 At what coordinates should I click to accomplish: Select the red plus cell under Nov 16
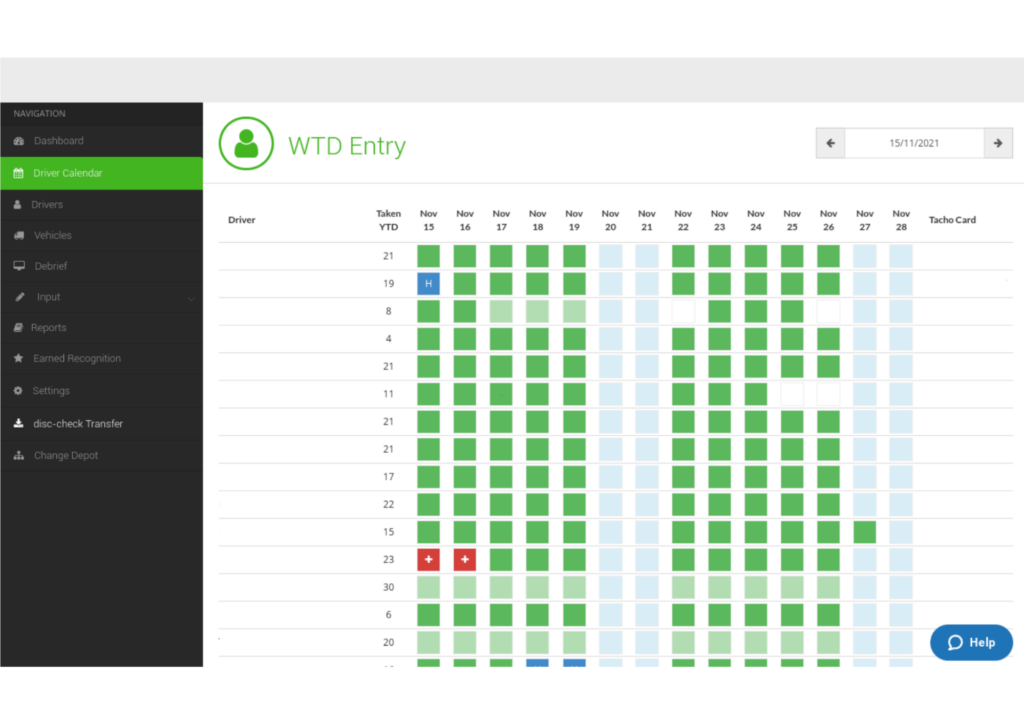464,559
